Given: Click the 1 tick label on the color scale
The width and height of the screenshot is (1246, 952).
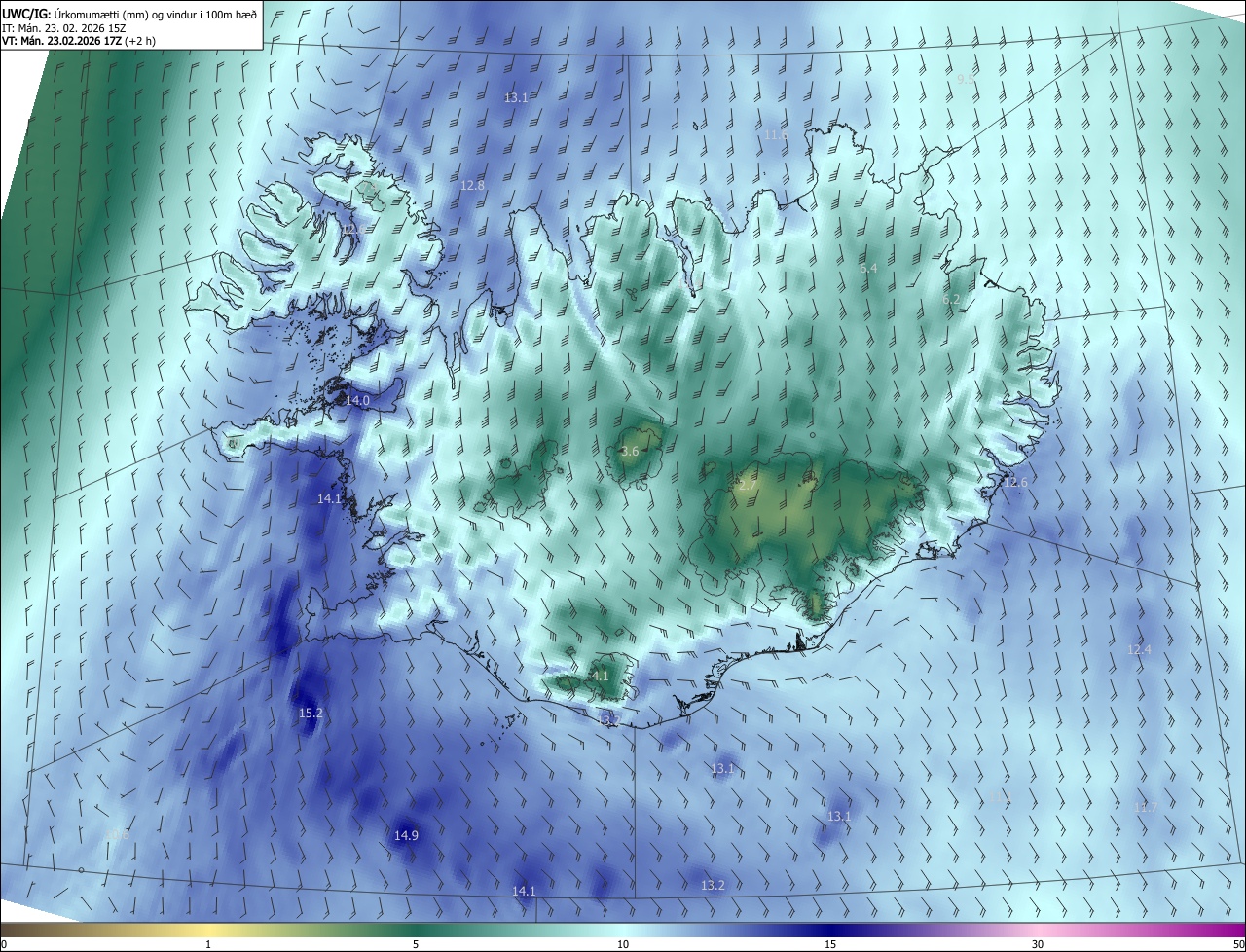Looking at the screenshot, I should coord(208,945).
